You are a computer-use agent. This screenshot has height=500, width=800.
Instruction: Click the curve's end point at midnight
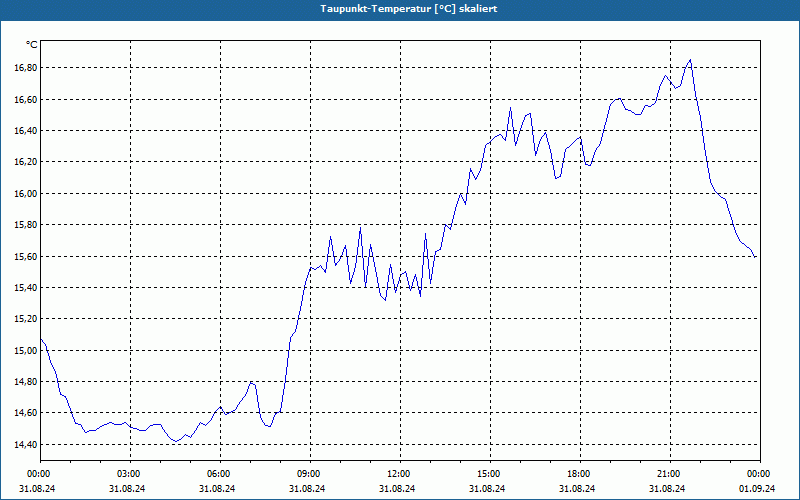[x=755, y=257]
